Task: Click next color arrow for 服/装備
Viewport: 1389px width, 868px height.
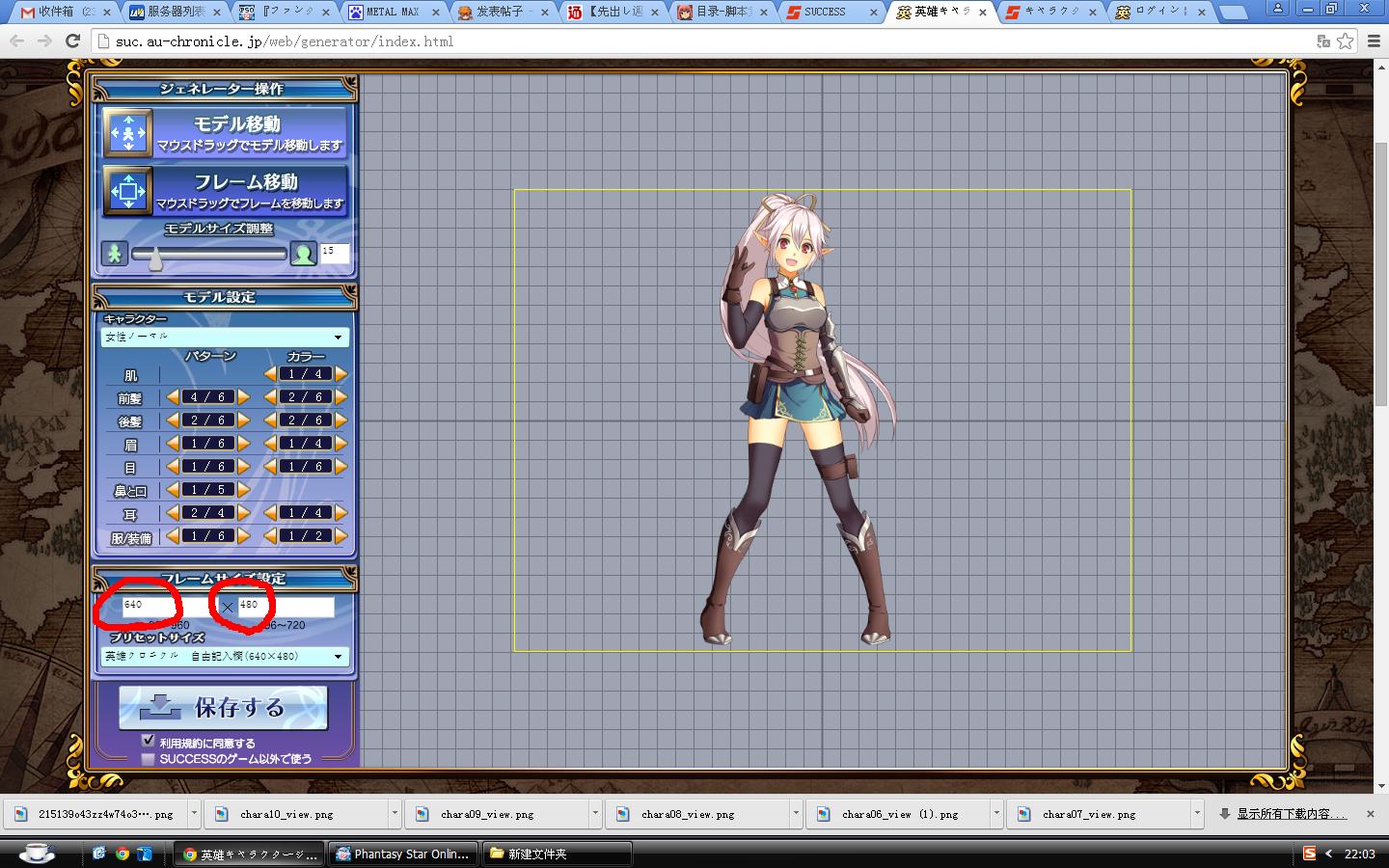Action: tap(340, 536)
